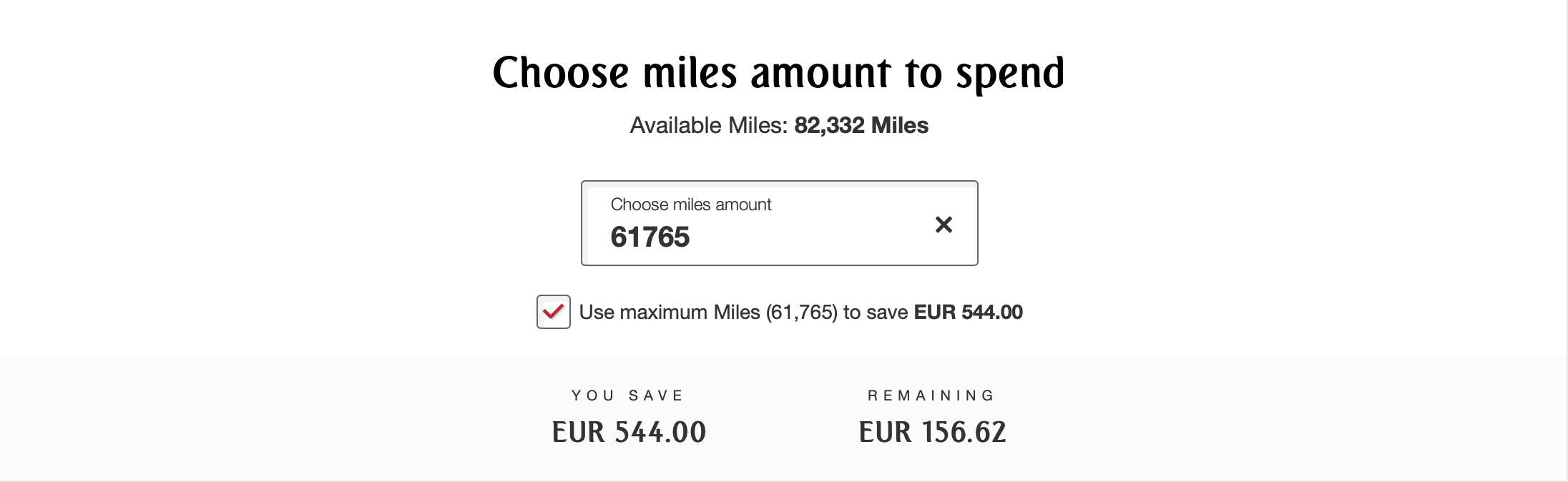Click the 'Available Miles:' label
This screenshot has width=1568, height=482.
pyautogui.click(x=708, y=126)
